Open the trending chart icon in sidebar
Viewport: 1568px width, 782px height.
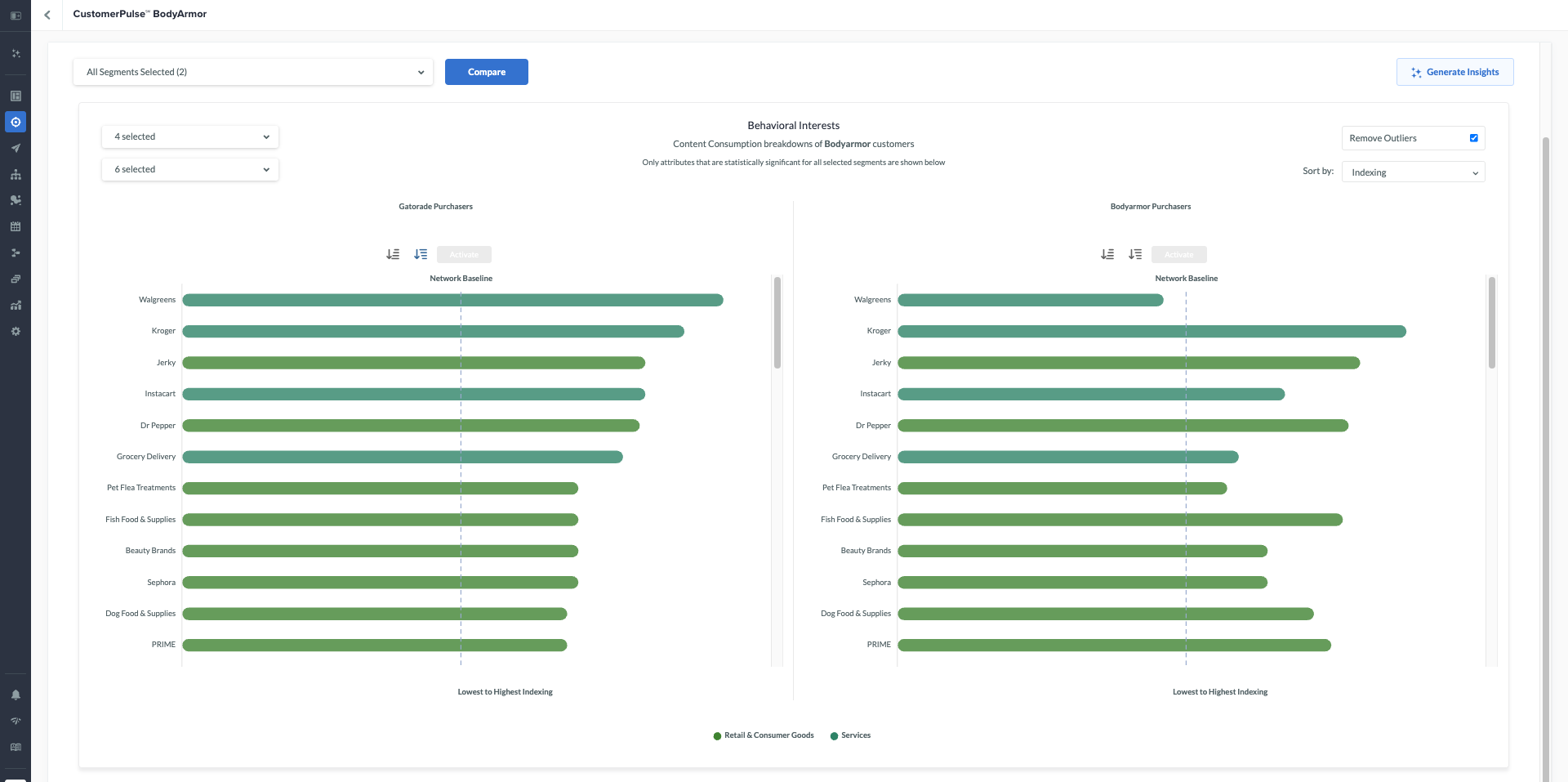coord(16,305)
